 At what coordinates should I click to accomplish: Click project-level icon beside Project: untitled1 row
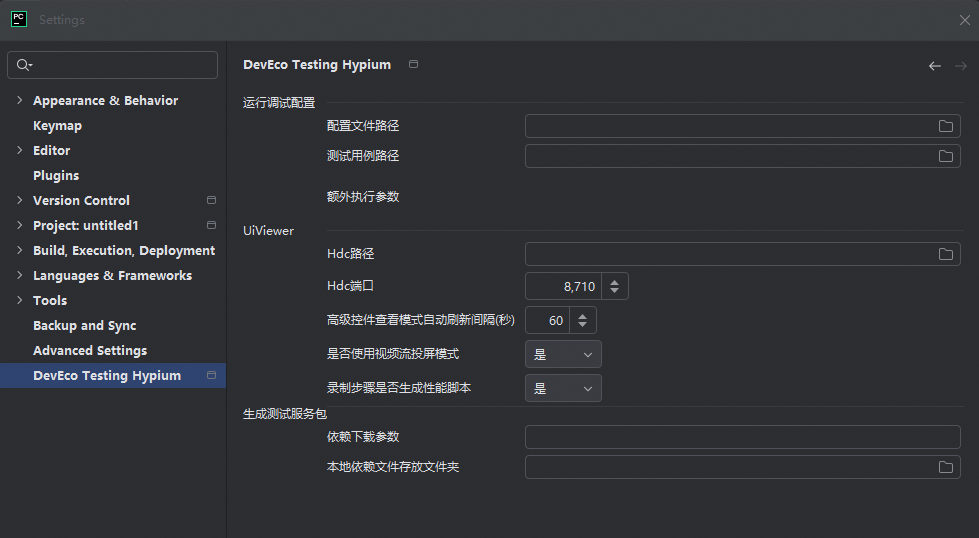tap(212, 225)
